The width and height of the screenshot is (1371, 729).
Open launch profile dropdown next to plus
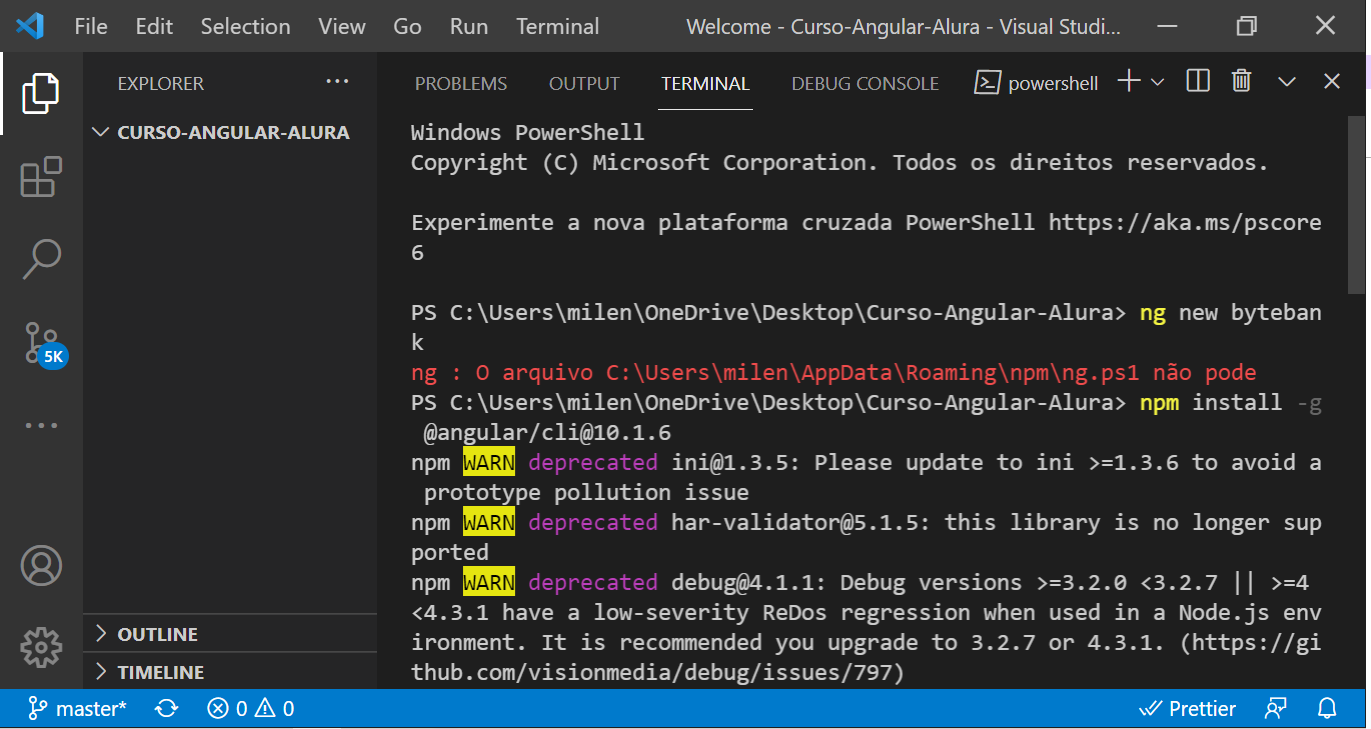pyautogui.click(x=1157, y=82)
